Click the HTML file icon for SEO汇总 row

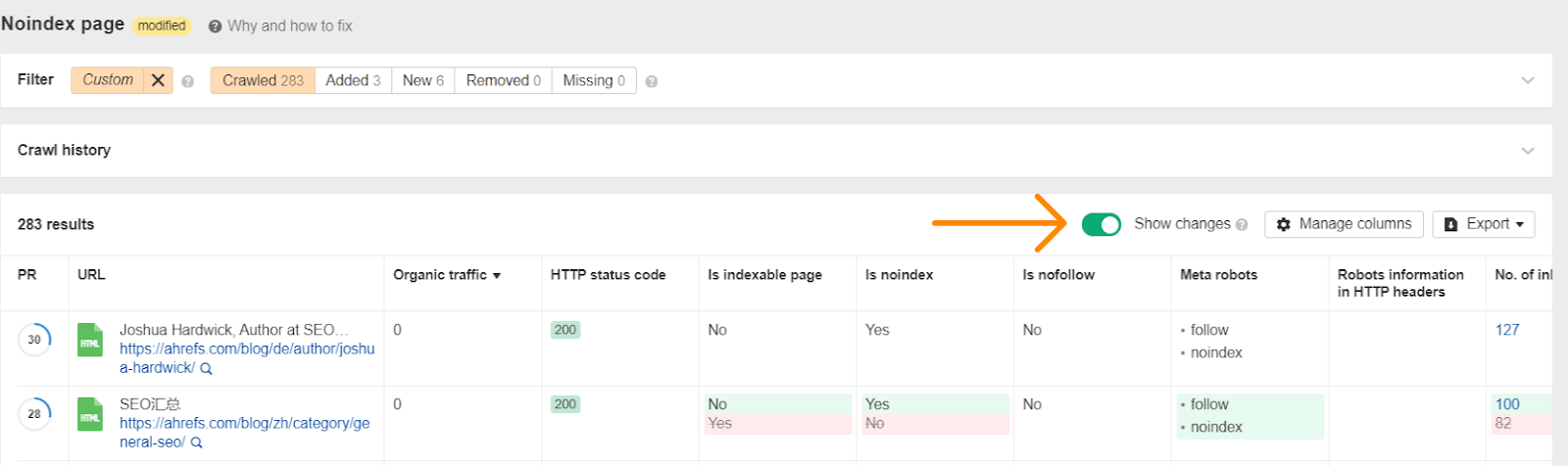tap(90, 414)
